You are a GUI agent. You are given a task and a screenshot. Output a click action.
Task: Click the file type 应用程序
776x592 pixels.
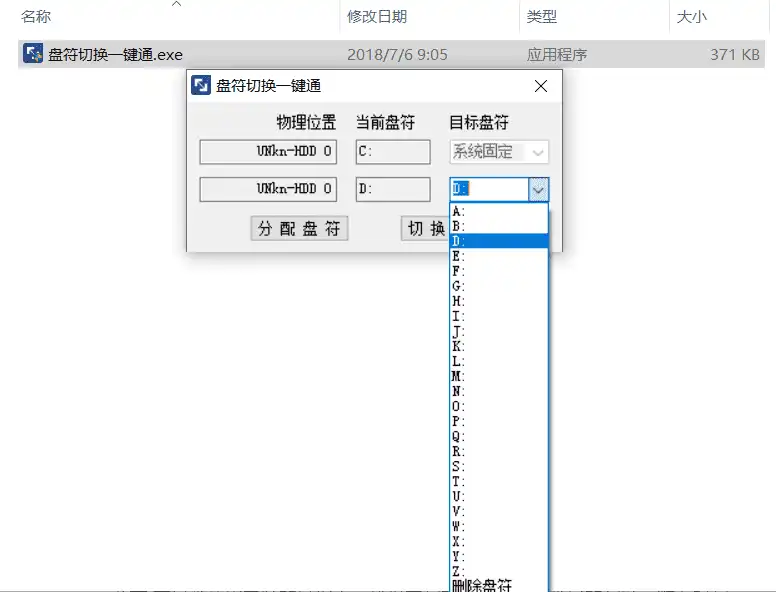click(557, 54)
